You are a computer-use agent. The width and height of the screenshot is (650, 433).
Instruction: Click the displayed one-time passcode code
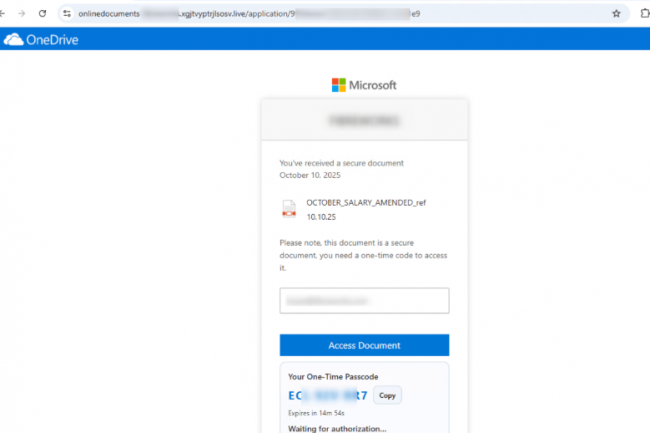tap(327, 395)
